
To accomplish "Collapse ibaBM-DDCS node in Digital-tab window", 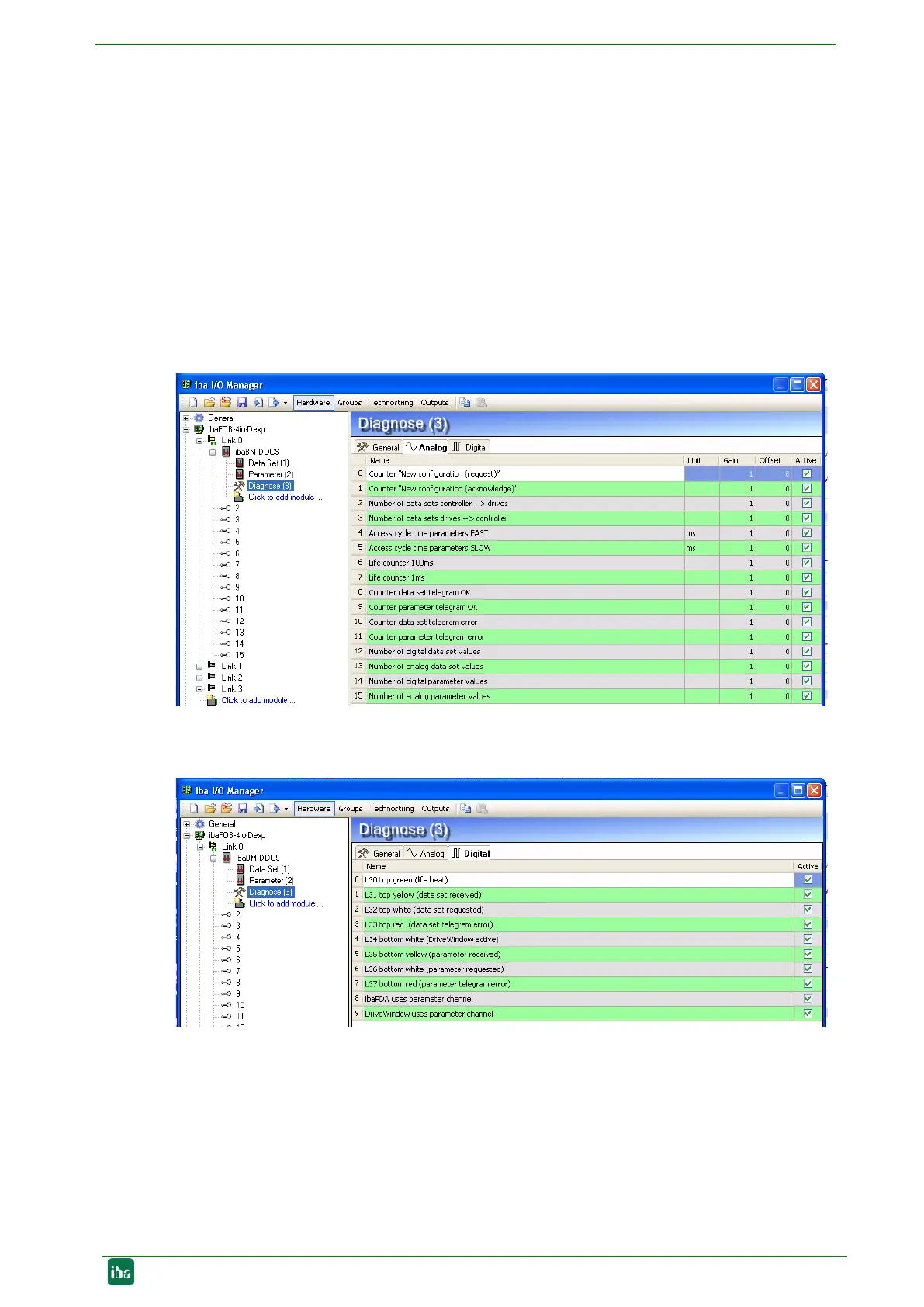I will tap(213, 858).
